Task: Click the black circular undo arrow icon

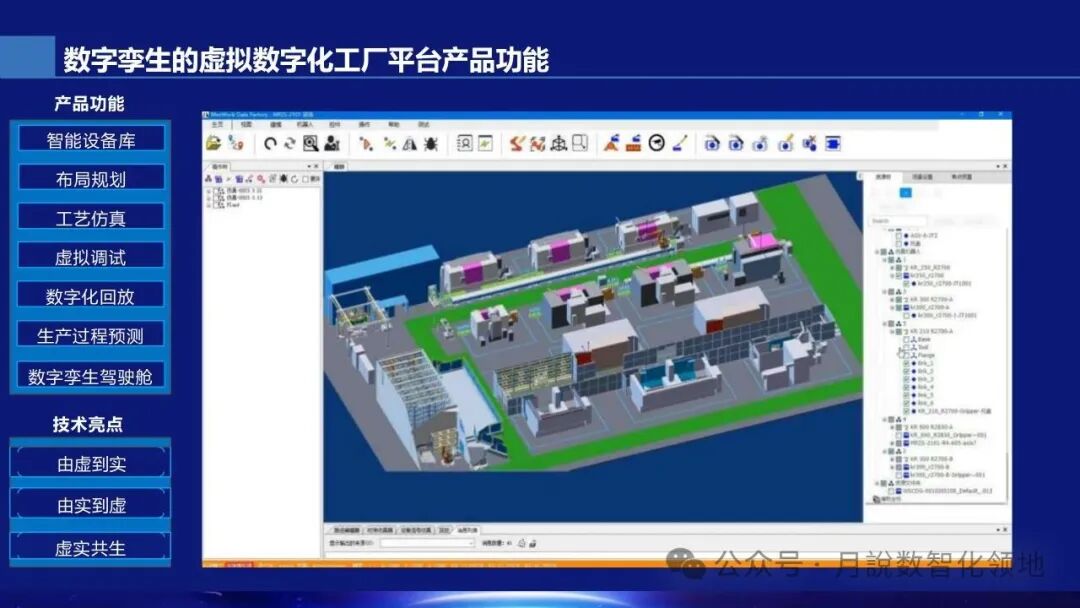Action: (x=270, y=143)
